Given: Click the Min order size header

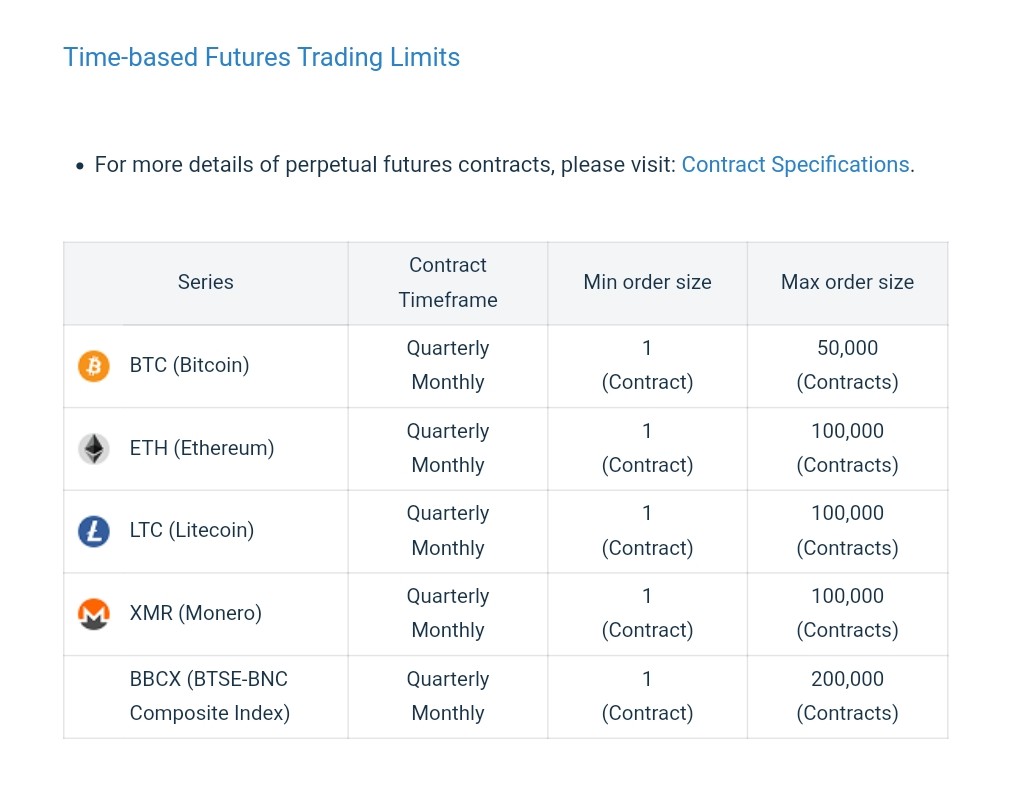Looking at the screenshot, I should (647, 283).
